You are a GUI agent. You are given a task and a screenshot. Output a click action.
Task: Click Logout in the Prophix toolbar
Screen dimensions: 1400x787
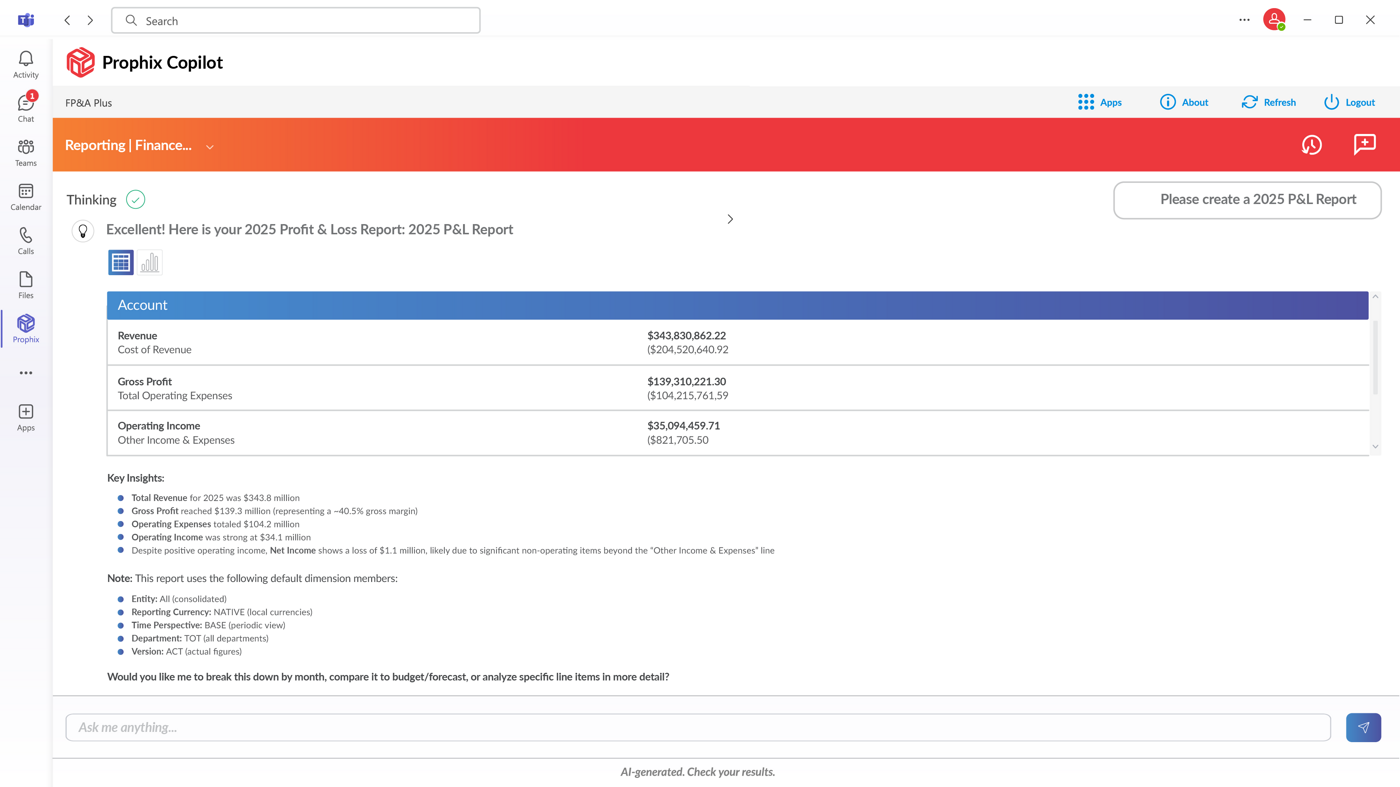pos(1349,102)
